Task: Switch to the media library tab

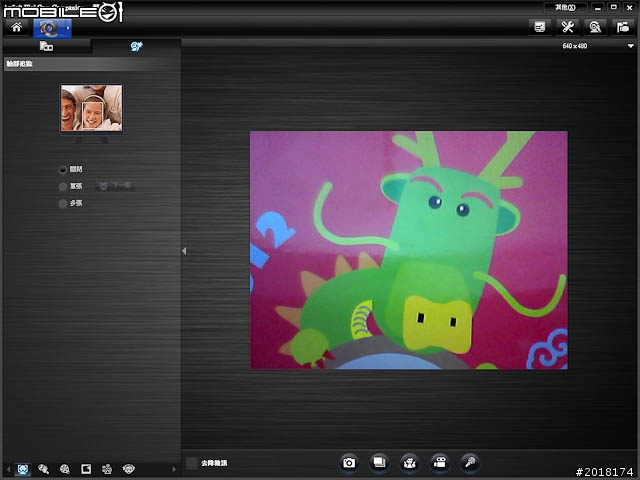Action: [x=46, y=47]
